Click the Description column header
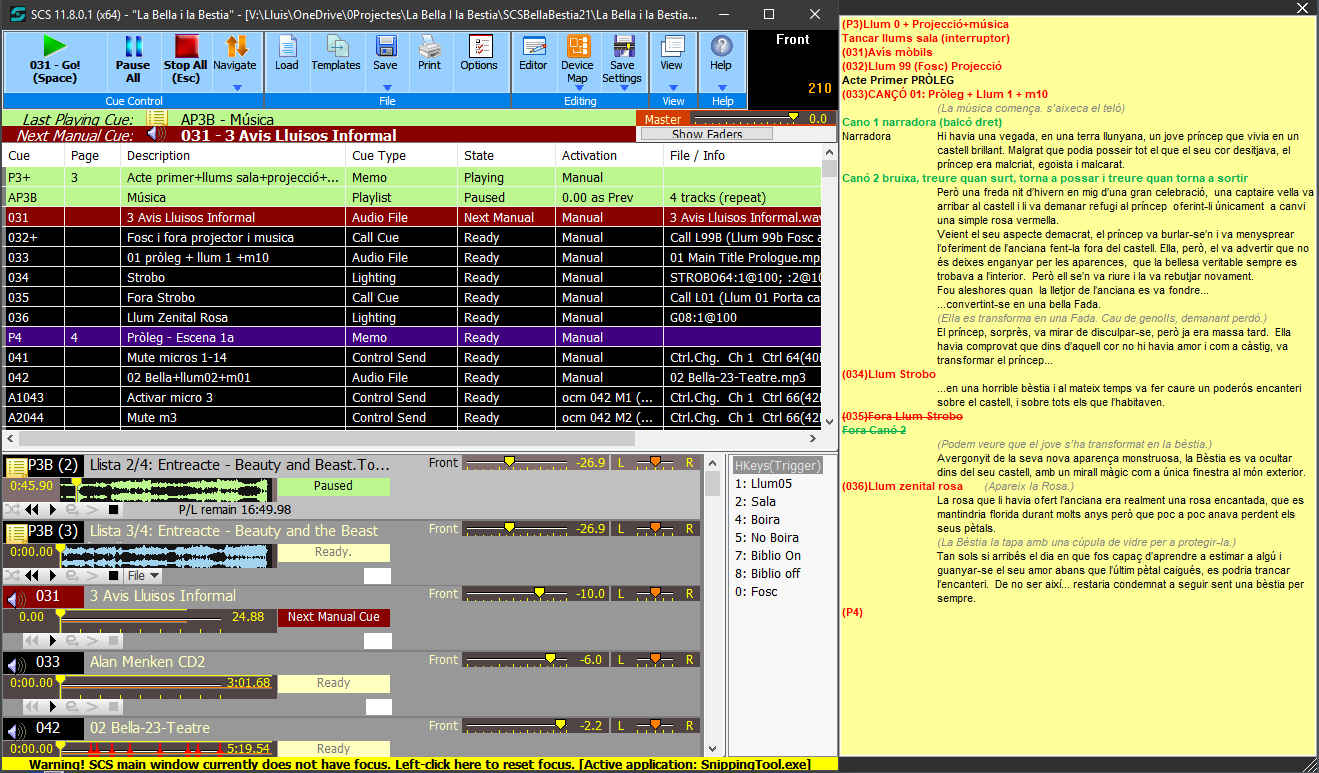The height and width of the screenshot is (773, 1319). point(233,156)
